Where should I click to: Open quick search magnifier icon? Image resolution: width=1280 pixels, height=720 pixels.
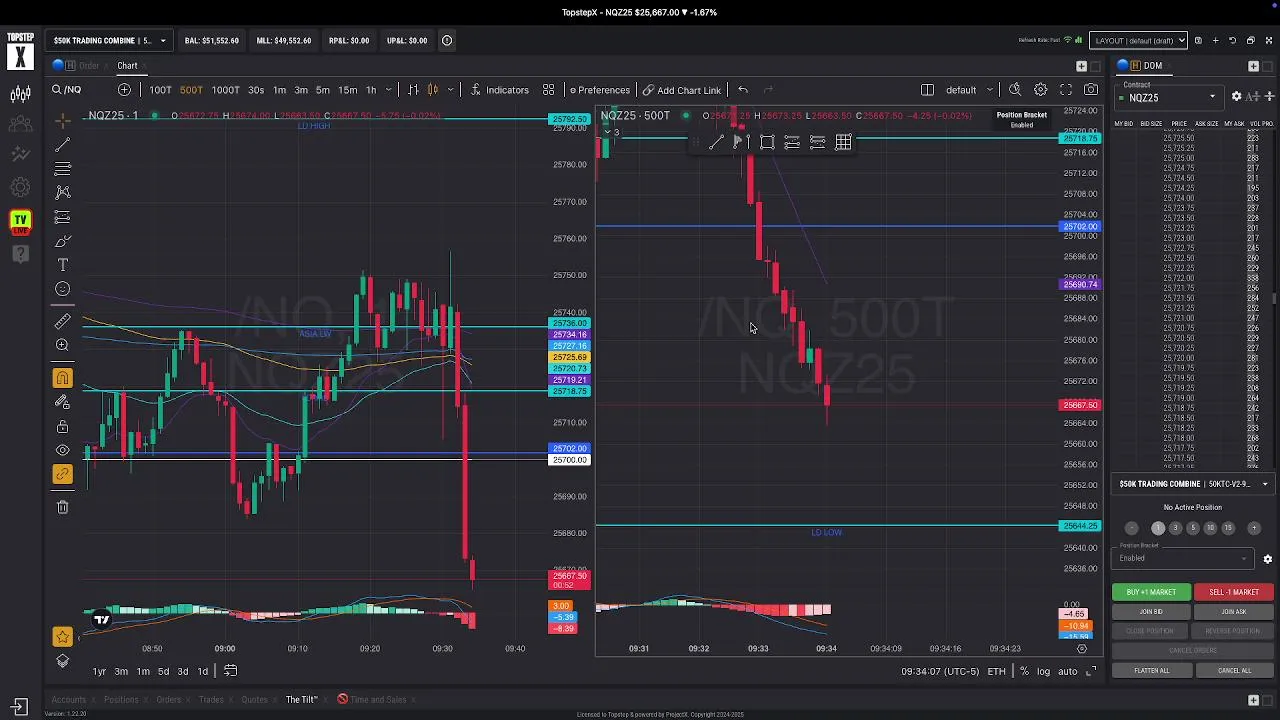point(1015,90)
